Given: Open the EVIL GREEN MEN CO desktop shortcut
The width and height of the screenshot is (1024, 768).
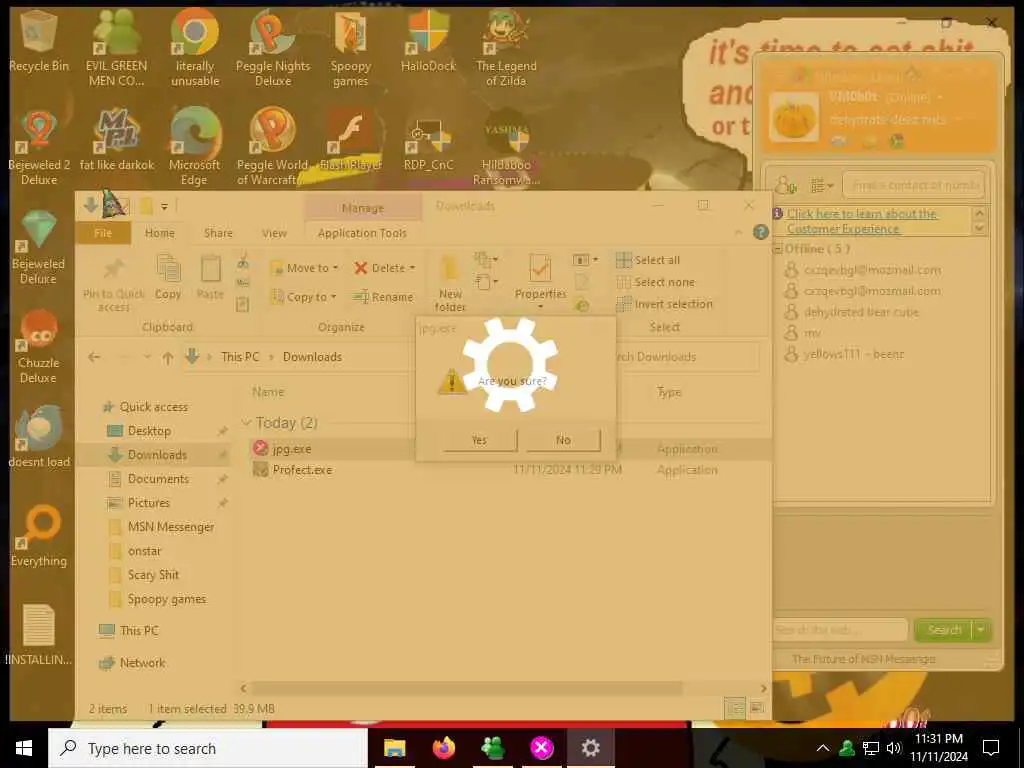Looking at the screenshot, I should coord(116,48).
